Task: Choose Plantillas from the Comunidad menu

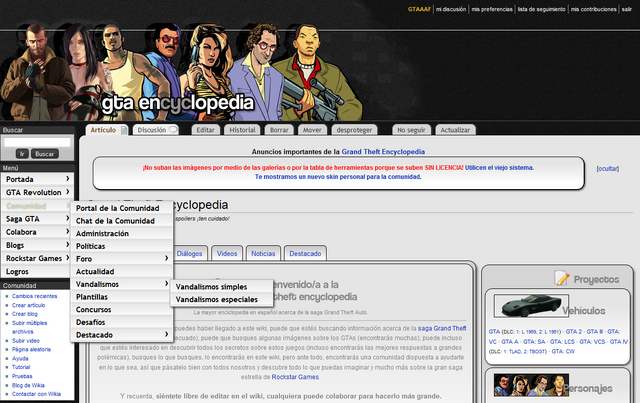Action: (x=122, y=297)
